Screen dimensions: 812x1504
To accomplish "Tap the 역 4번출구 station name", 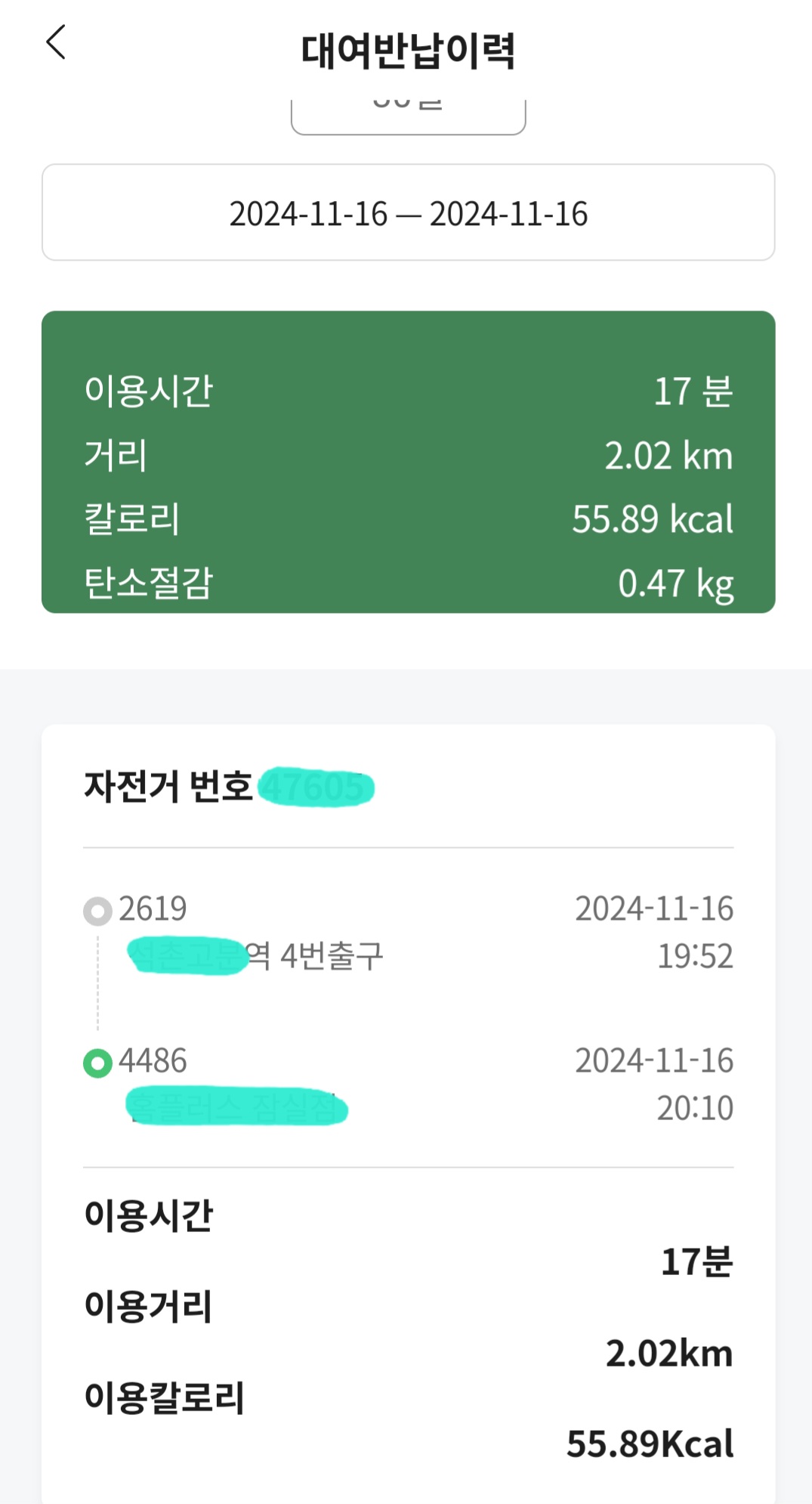I will coord(316,956).
